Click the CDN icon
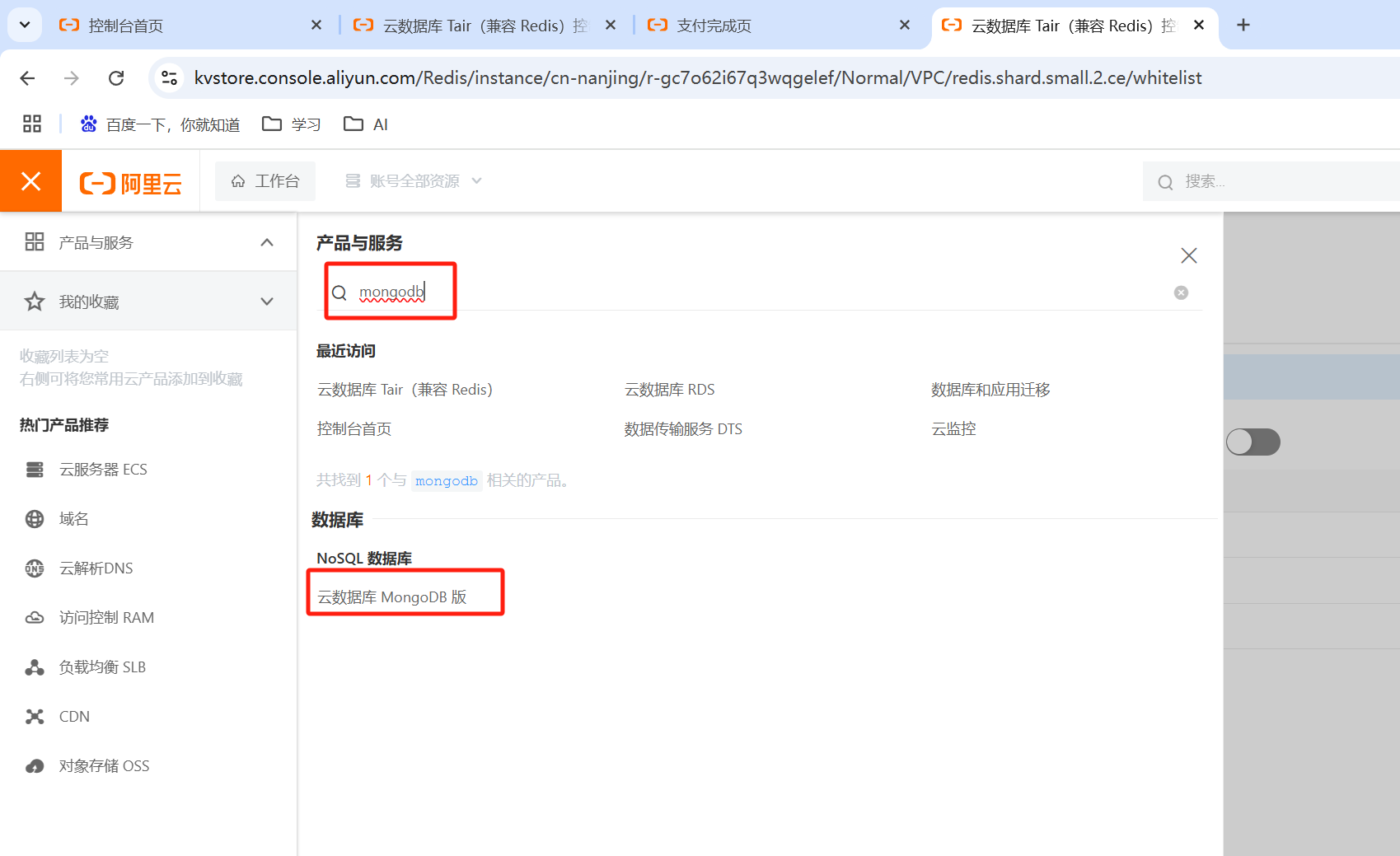This screenshot has width=1400, height=856. 35,717
